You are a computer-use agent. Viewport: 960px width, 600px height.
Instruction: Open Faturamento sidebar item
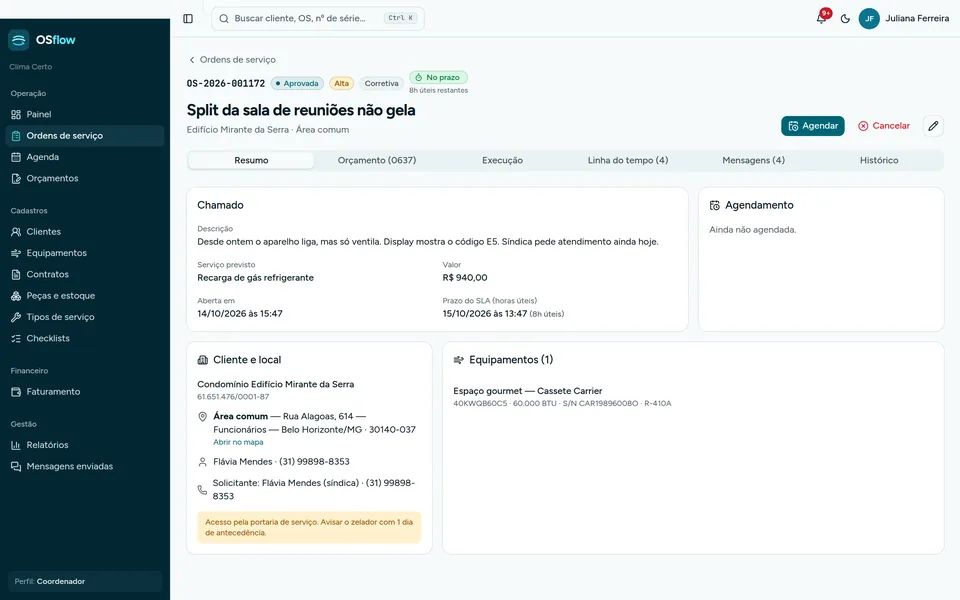[x=84, y=392]
